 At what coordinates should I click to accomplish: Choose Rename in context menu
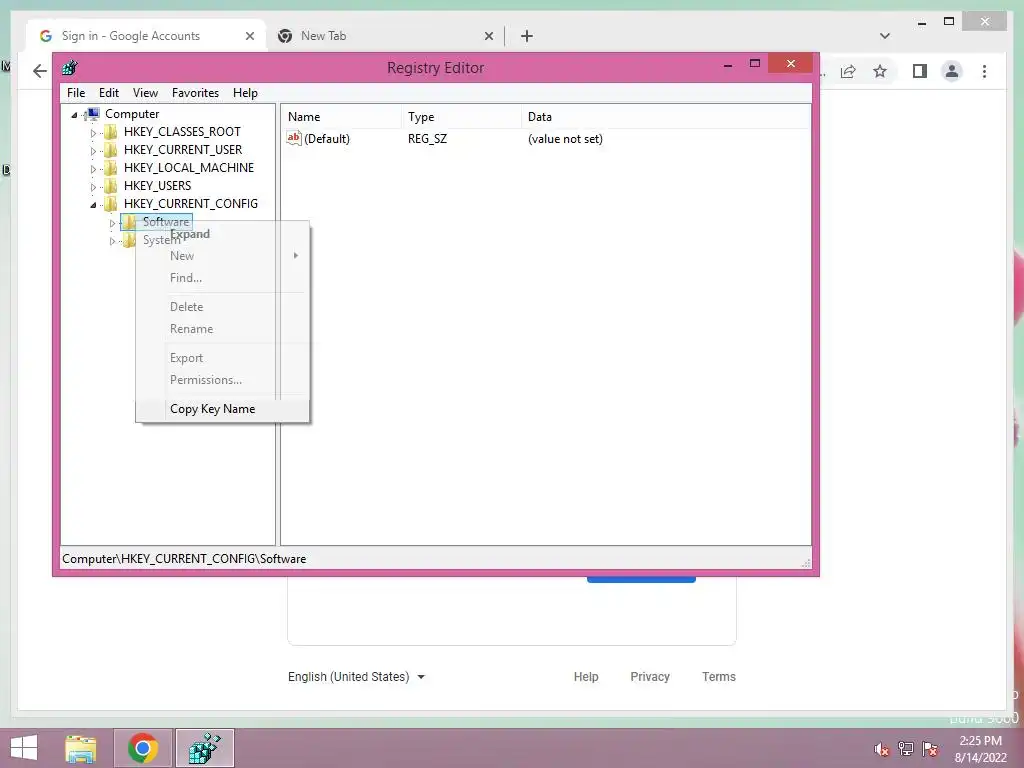pyautogui.click(x=222, y=329)
